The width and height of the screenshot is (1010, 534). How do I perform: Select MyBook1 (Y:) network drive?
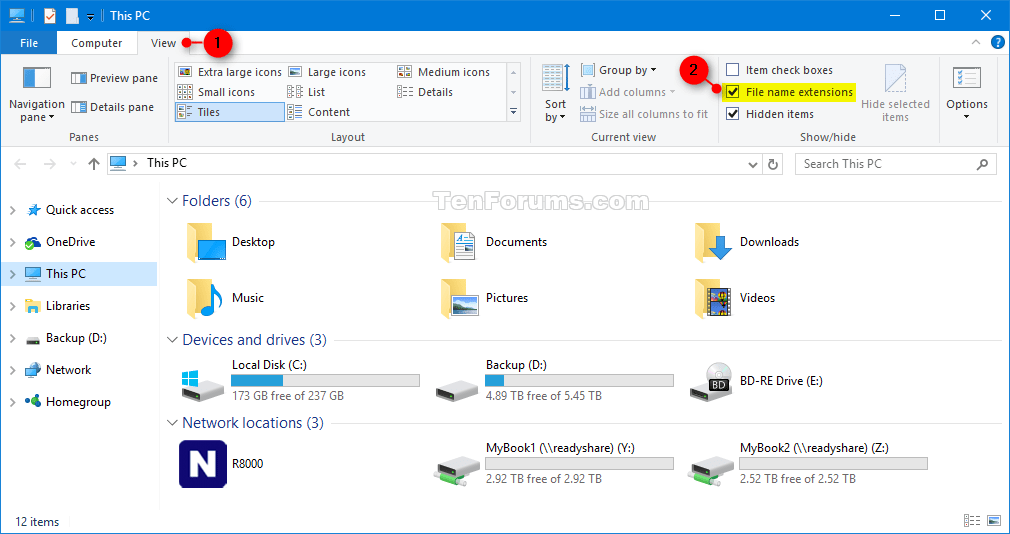click(x=554, y=464)
